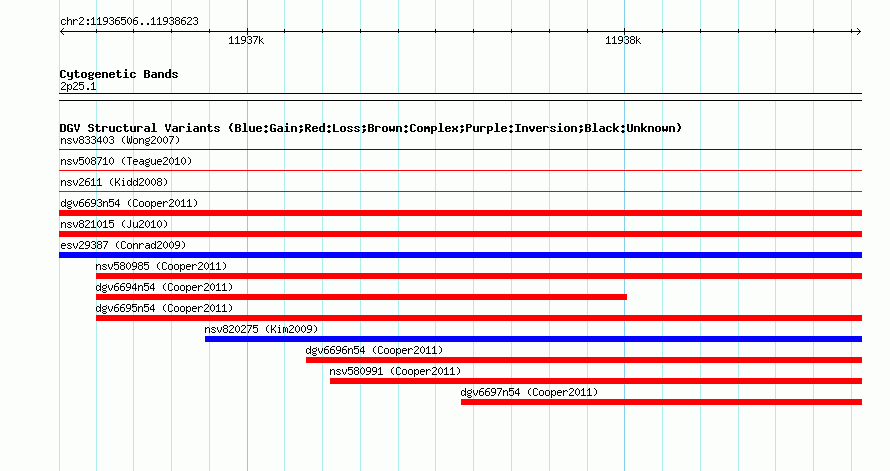Click the 11938k ruler tick label
The width and height of the screenshot is (890, 471).
tap(623, 40)
